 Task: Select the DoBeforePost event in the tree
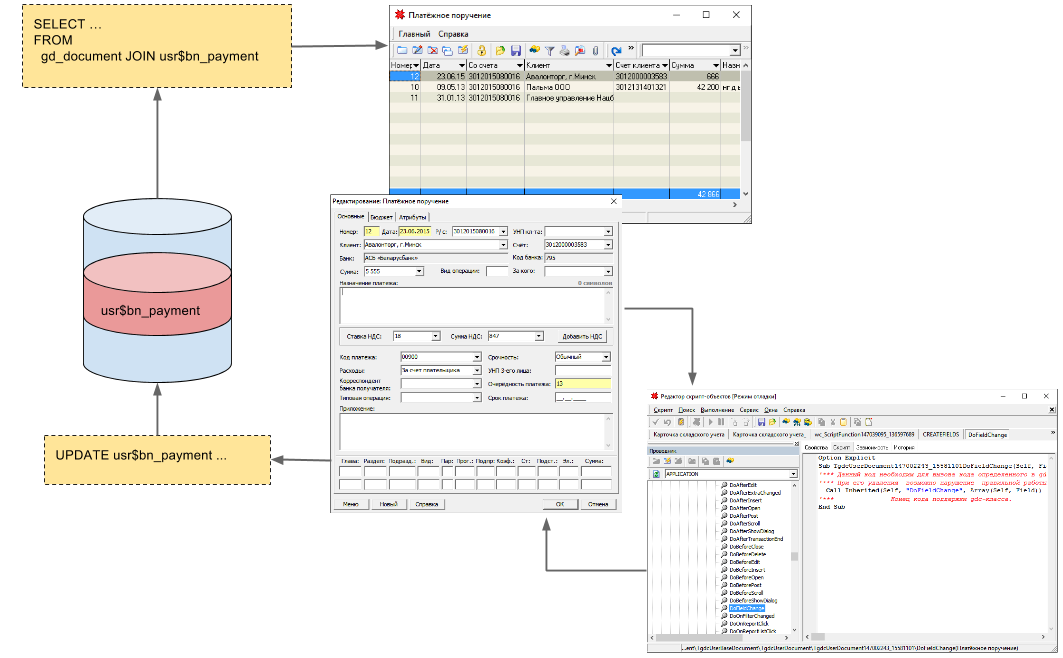click(747, 585)
